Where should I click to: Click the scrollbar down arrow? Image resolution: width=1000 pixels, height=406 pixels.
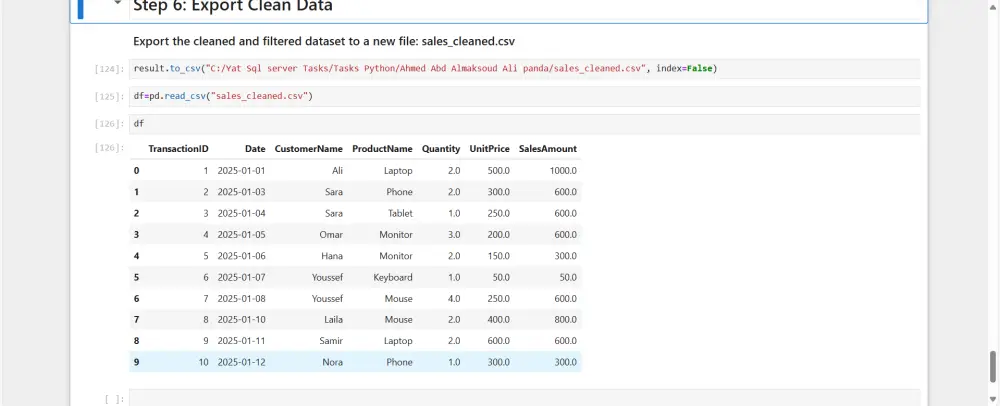(x=993, y=399)
